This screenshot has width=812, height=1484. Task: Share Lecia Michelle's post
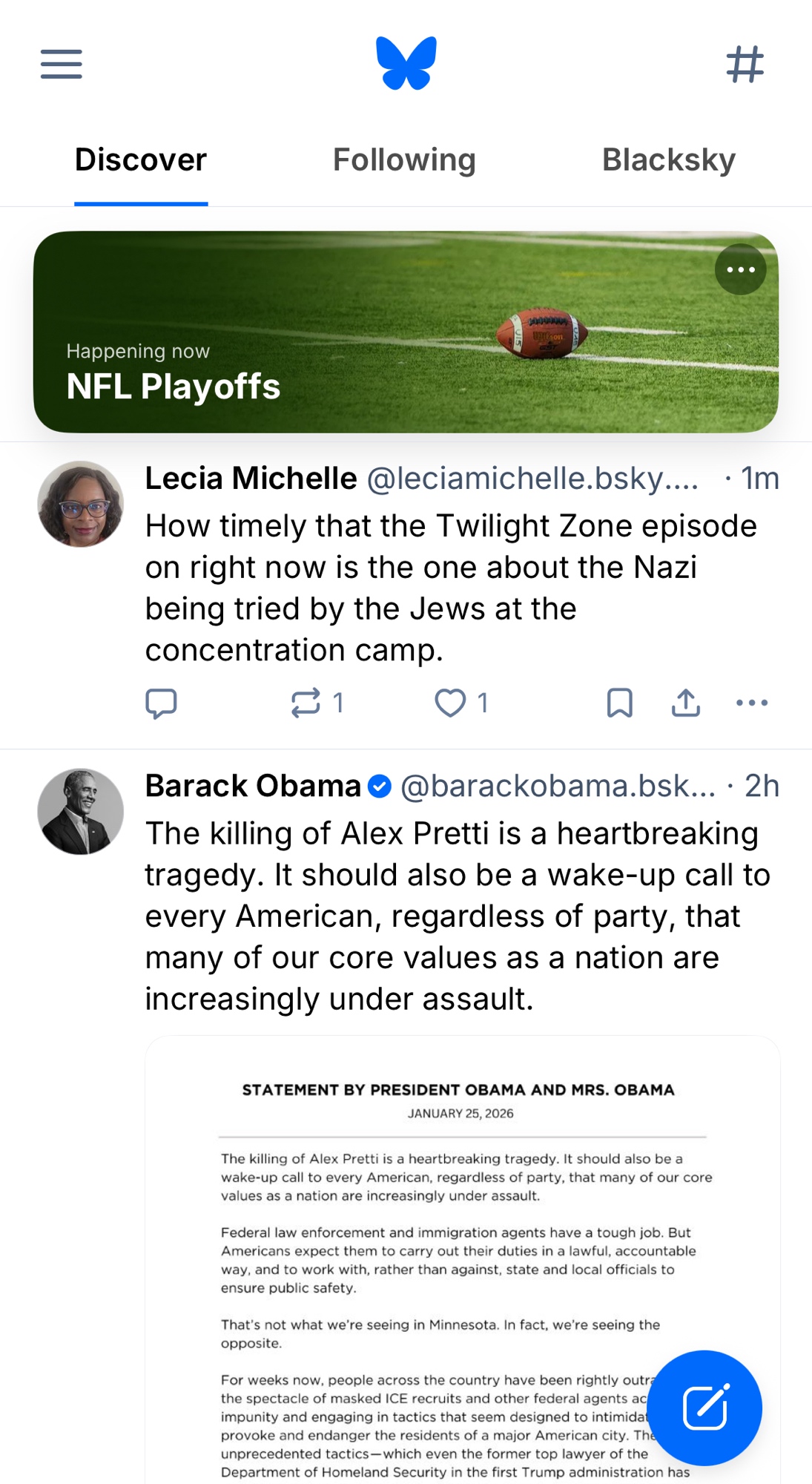[685, 703]
